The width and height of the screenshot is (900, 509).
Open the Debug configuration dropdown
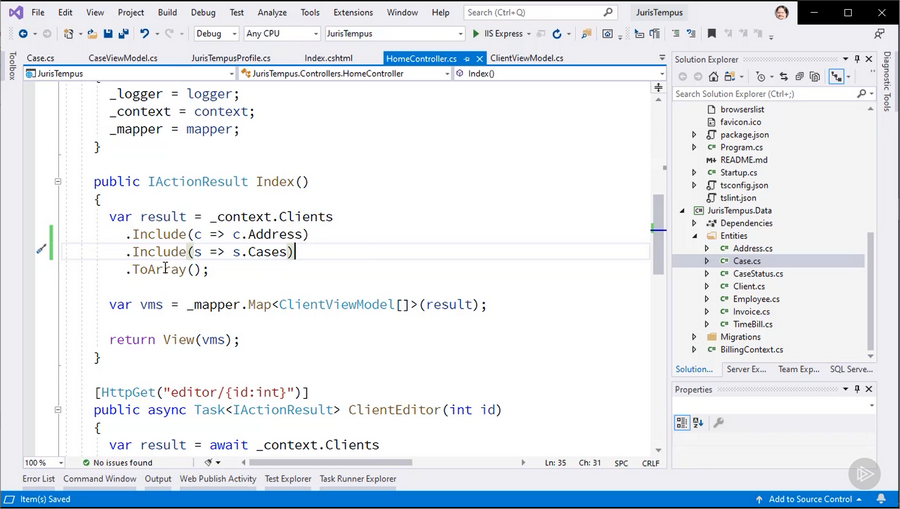[216, 34]
